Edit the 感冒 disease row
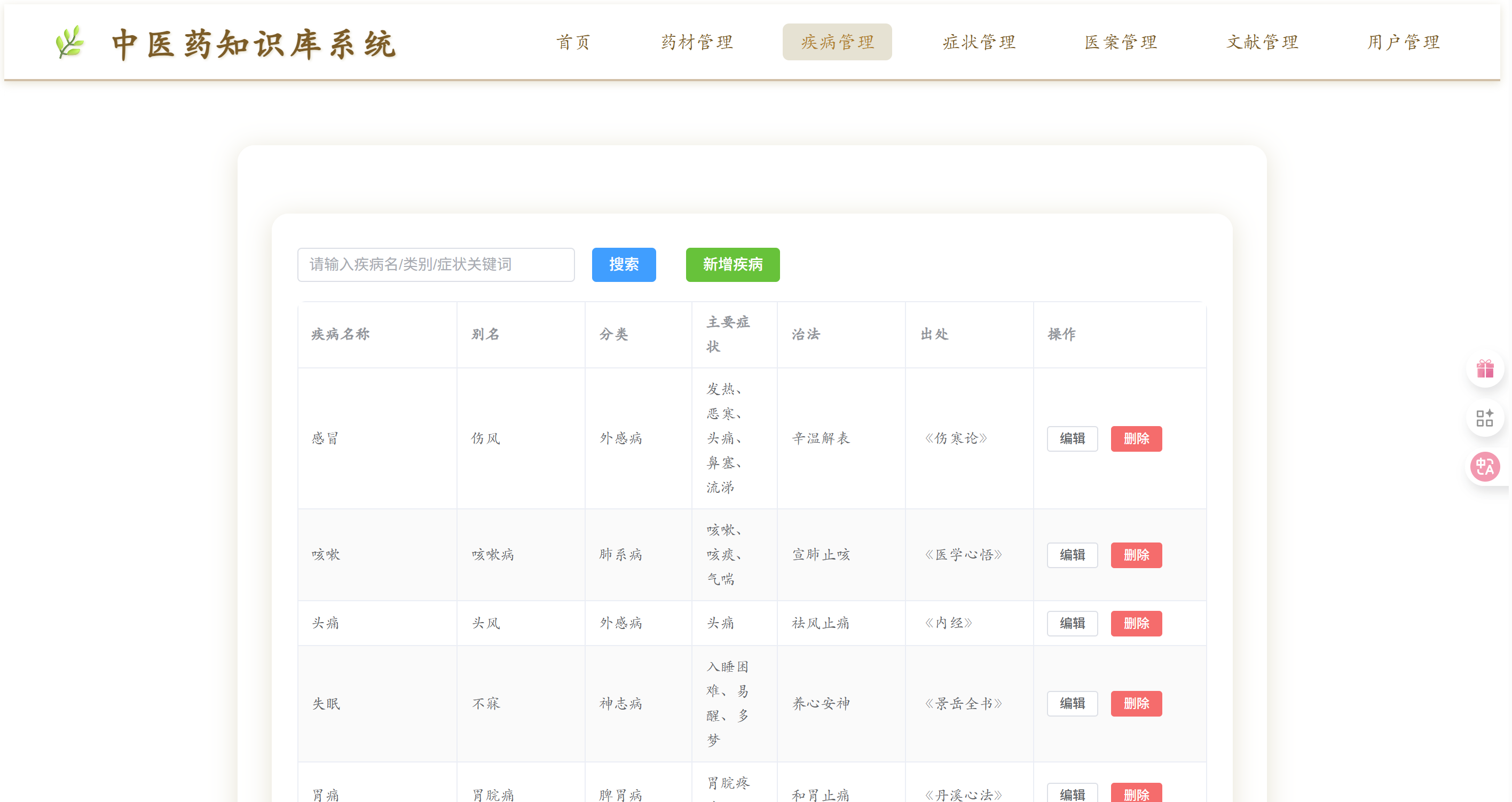1512x802 pixels. [x=1072, y=438]
